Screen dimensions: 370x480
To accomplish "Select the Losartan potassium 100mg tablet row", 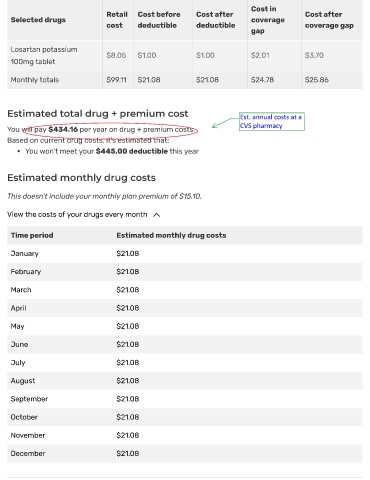I will coord(185,55).
